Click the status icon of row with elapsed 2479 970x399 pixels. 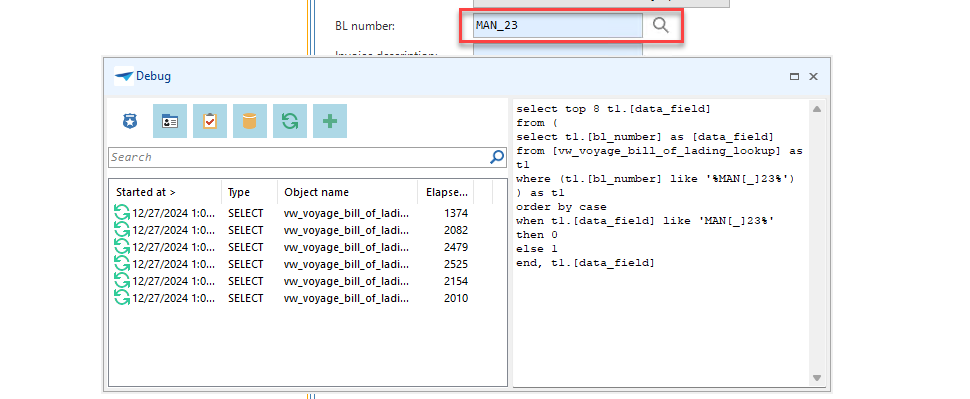point(122,247)
